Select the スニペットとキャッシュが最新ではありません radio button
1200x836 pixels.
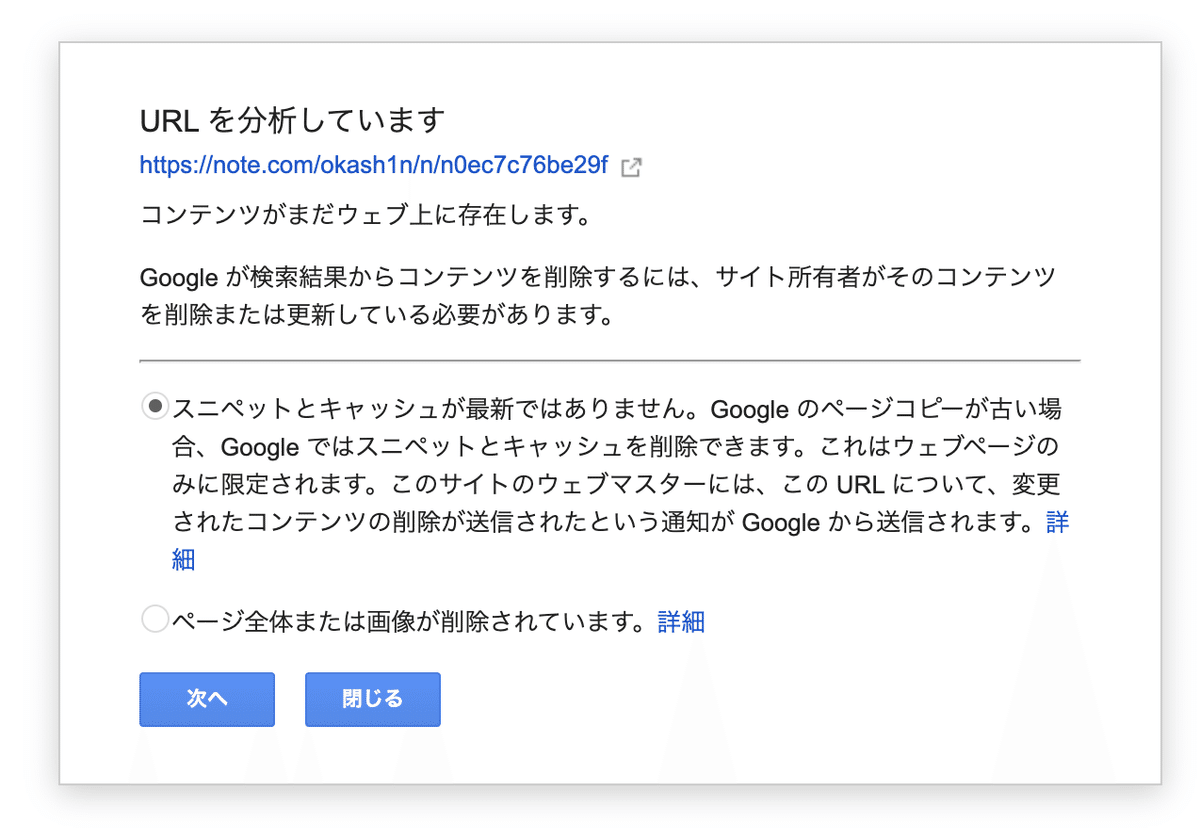155,407
